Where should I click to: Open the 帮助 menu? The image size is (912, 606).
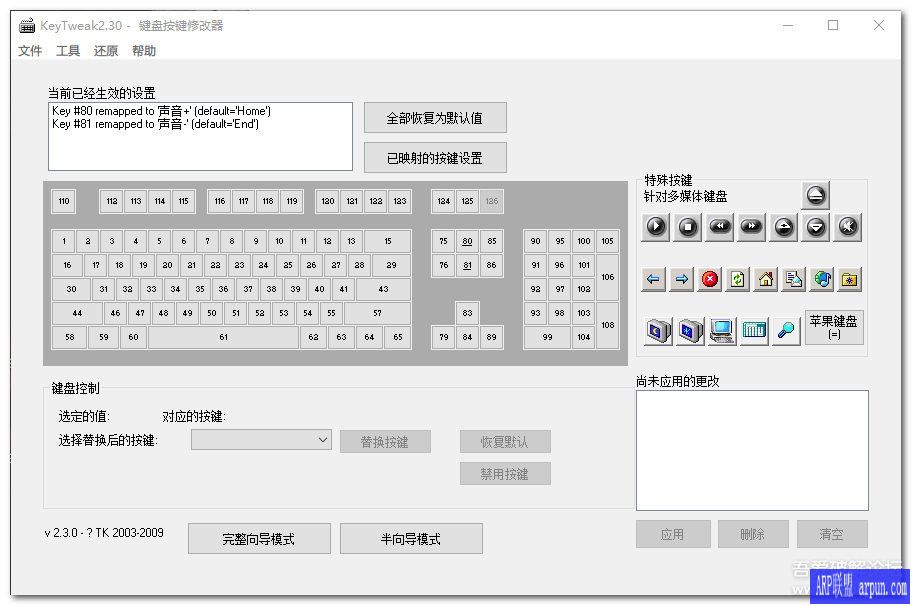coord(142,51)
